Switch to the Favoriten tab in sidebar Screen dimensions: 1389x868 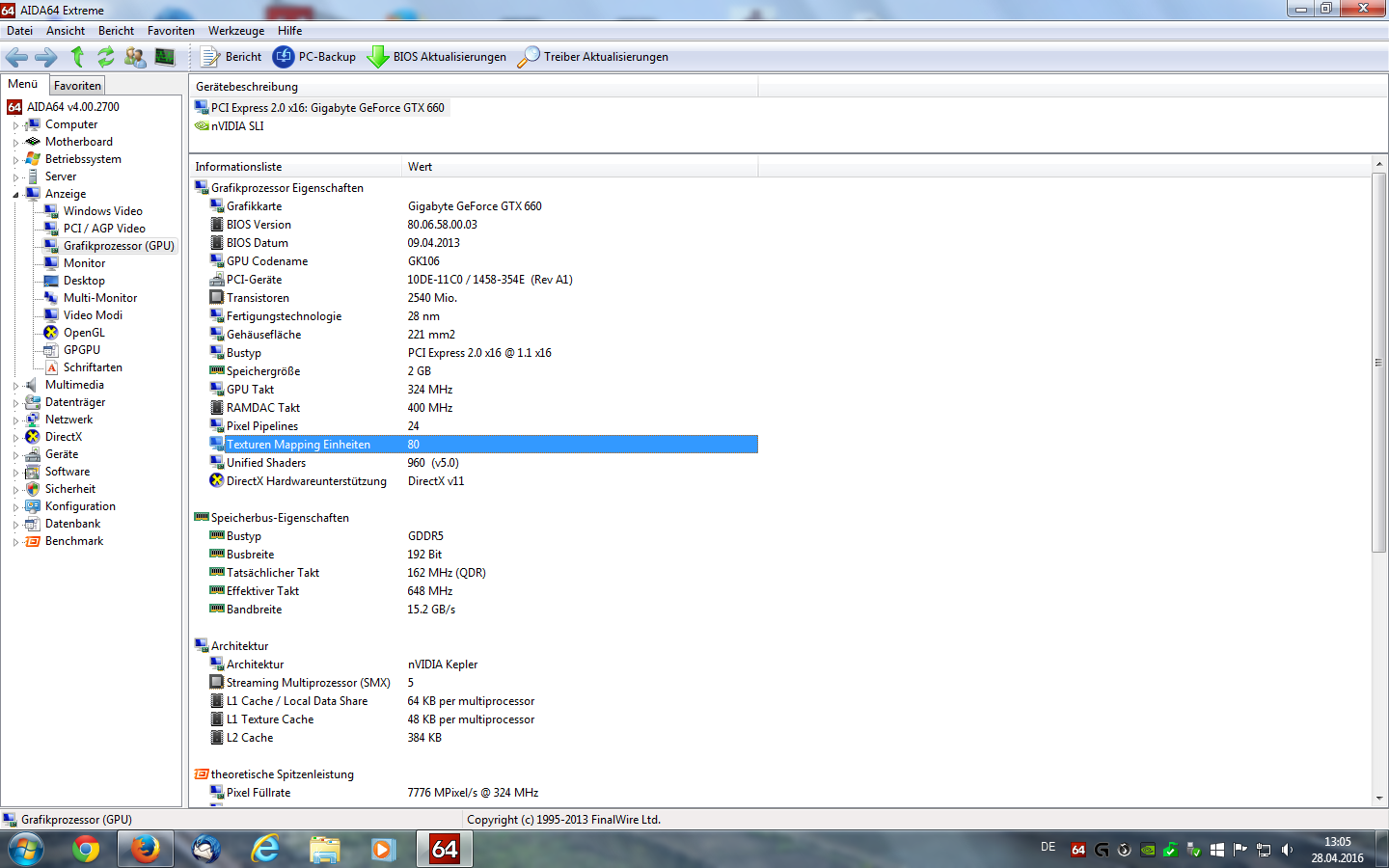pos(77,86)
